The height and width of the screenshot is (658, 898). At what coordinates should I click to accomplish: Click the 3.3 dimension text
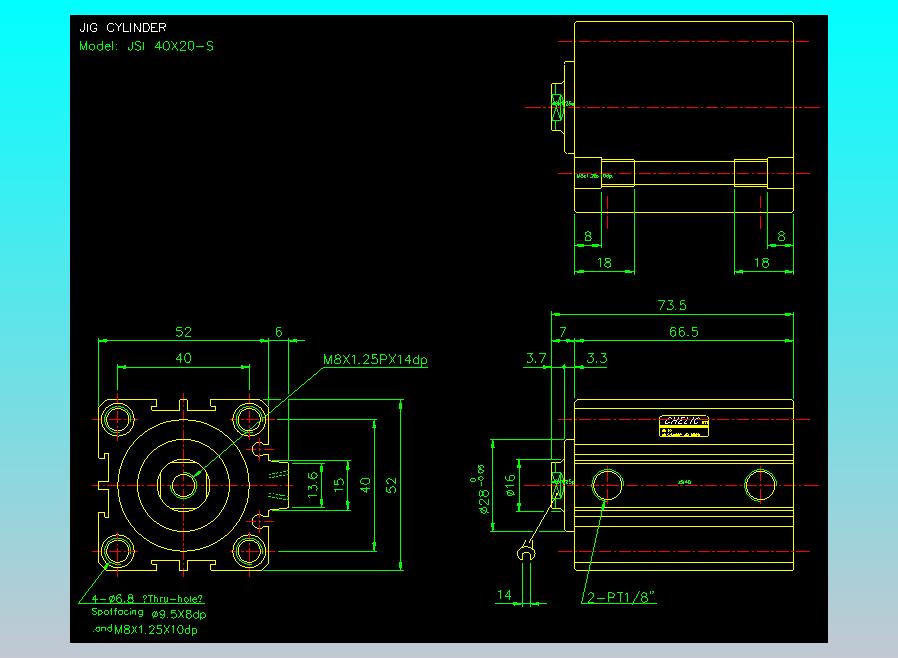(x=597, y=358)
